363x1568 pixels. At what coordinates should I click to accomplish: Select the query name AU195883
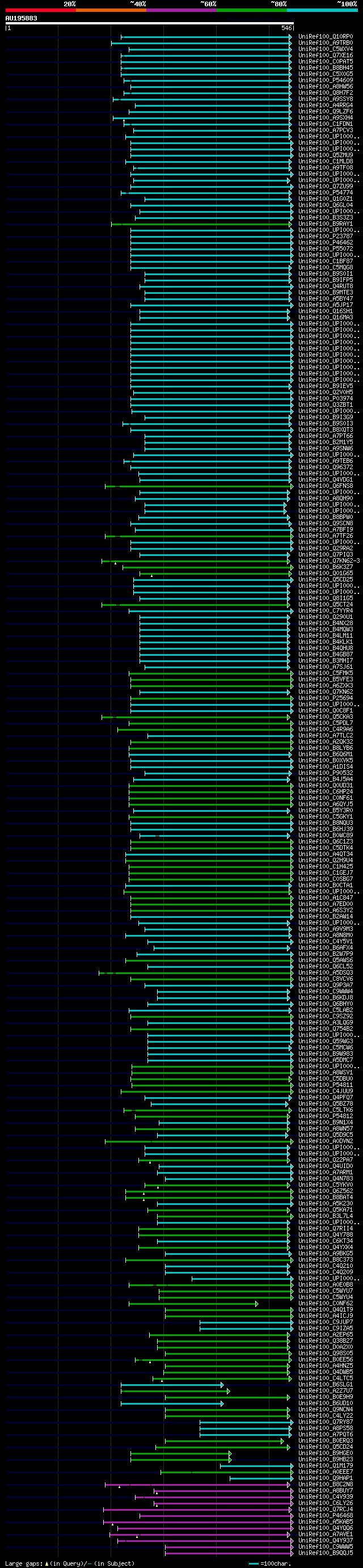coord(22,18)
